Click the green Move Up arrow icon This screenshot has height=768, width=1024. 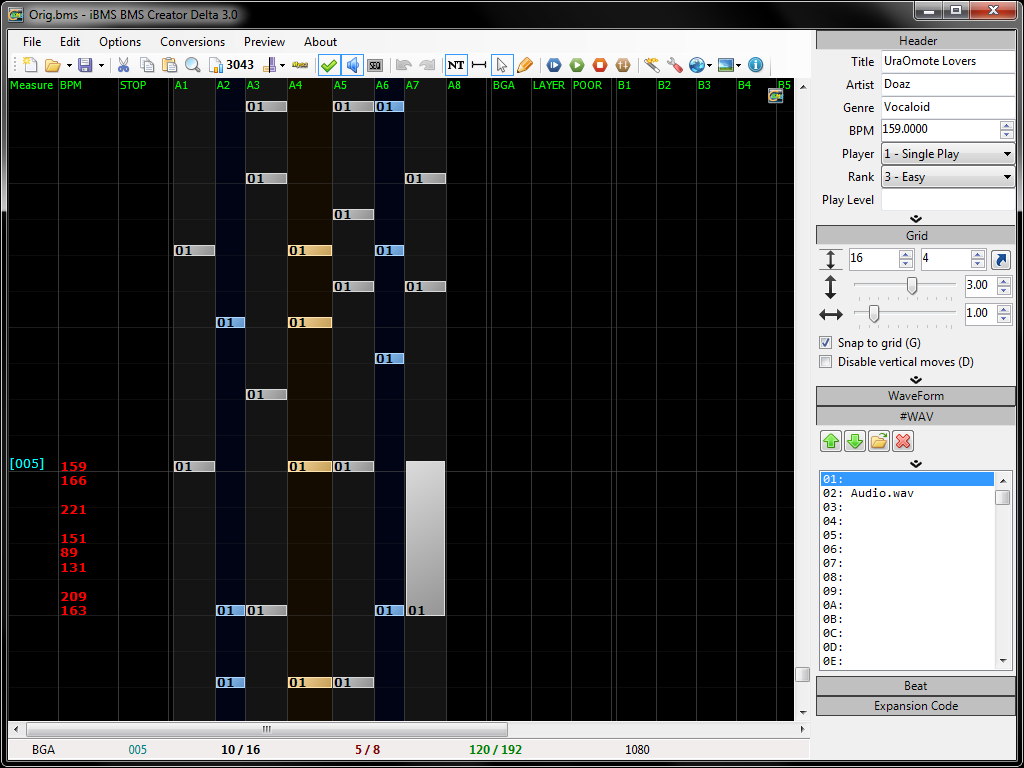831,441
